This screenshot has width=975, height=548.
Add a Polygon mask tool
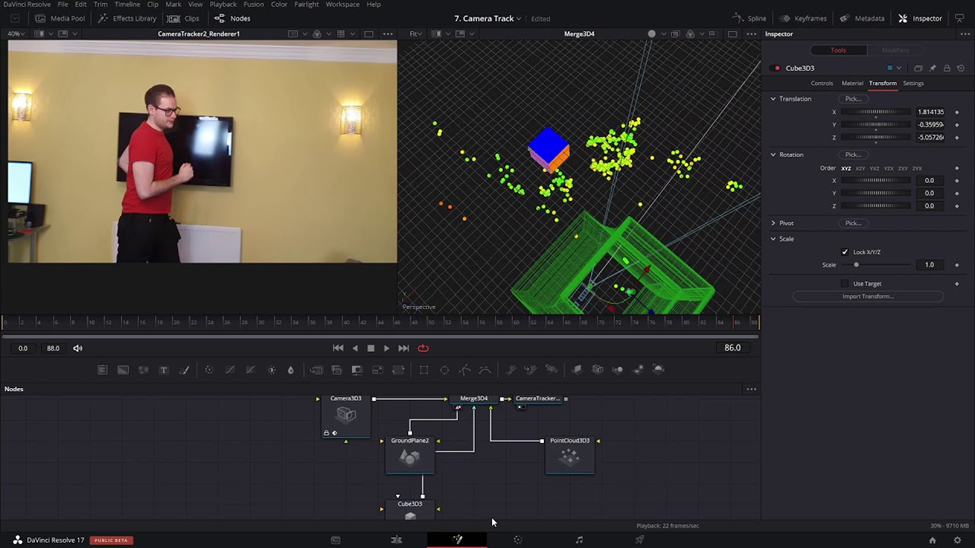point(465,370)
